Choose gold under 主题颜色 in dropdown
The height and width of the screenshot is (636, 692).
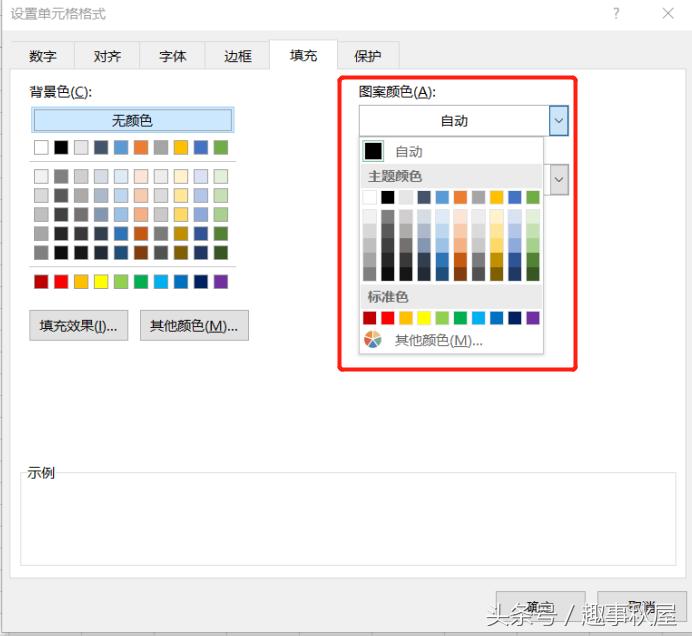[x=496, y=197]
